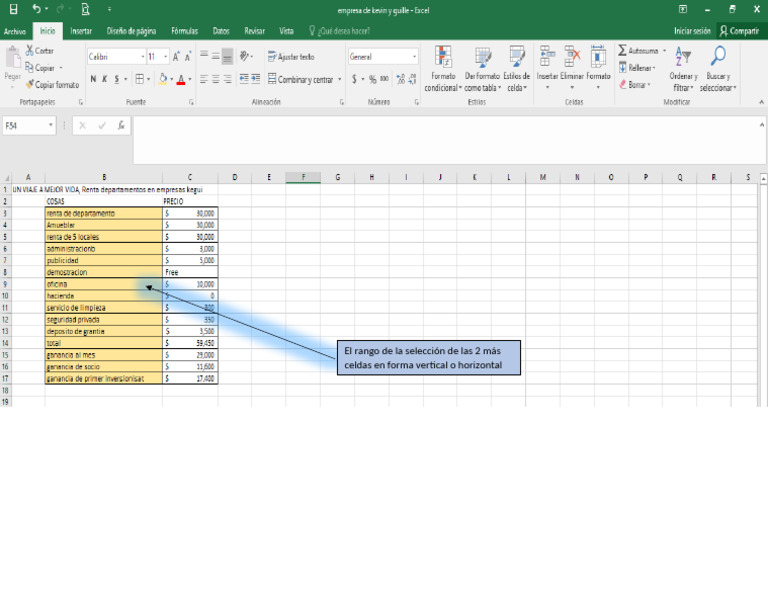Expand the Name Box dropdown arrow
Image resolution: width=768 pixels, height=594 pixels.
[x=51, y=126]
